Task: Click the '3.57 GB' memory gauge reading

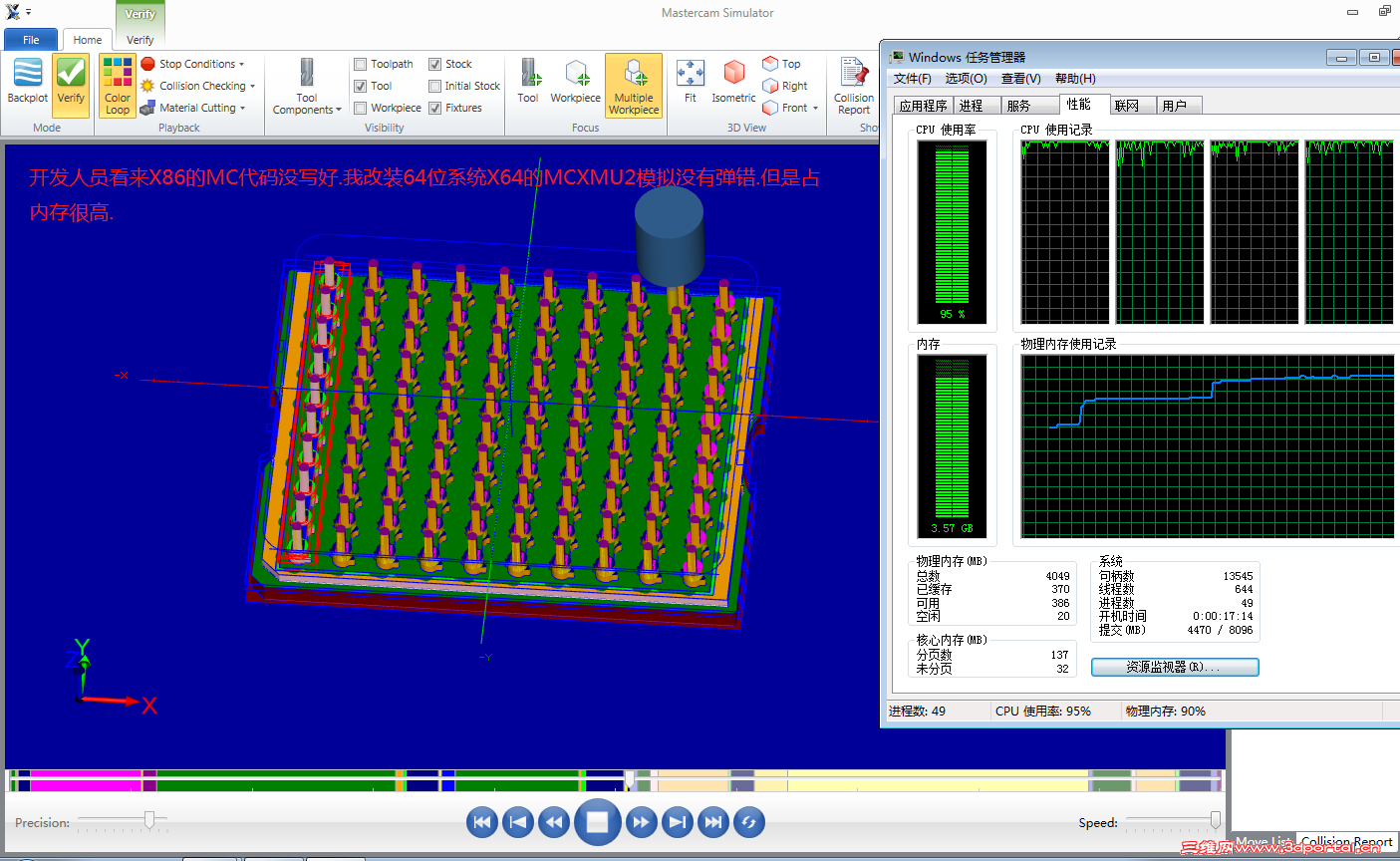Action: (x=952, y=528)
